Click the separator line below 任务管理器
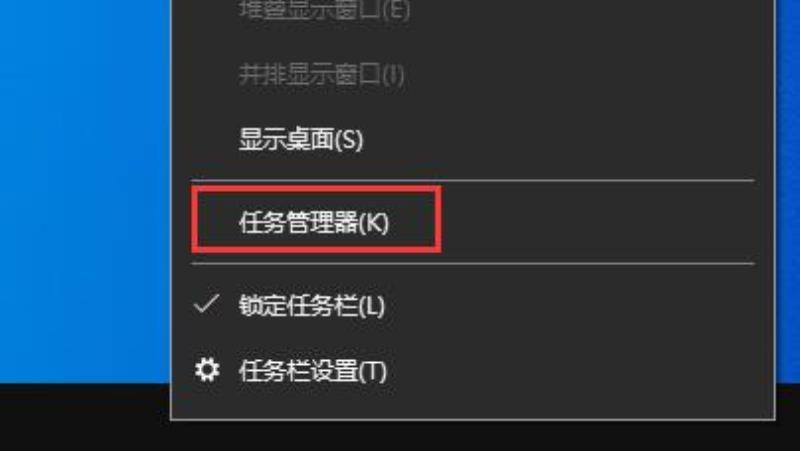Image resolution: width=800 pixels, height=451 pixels. coord(472,264)
